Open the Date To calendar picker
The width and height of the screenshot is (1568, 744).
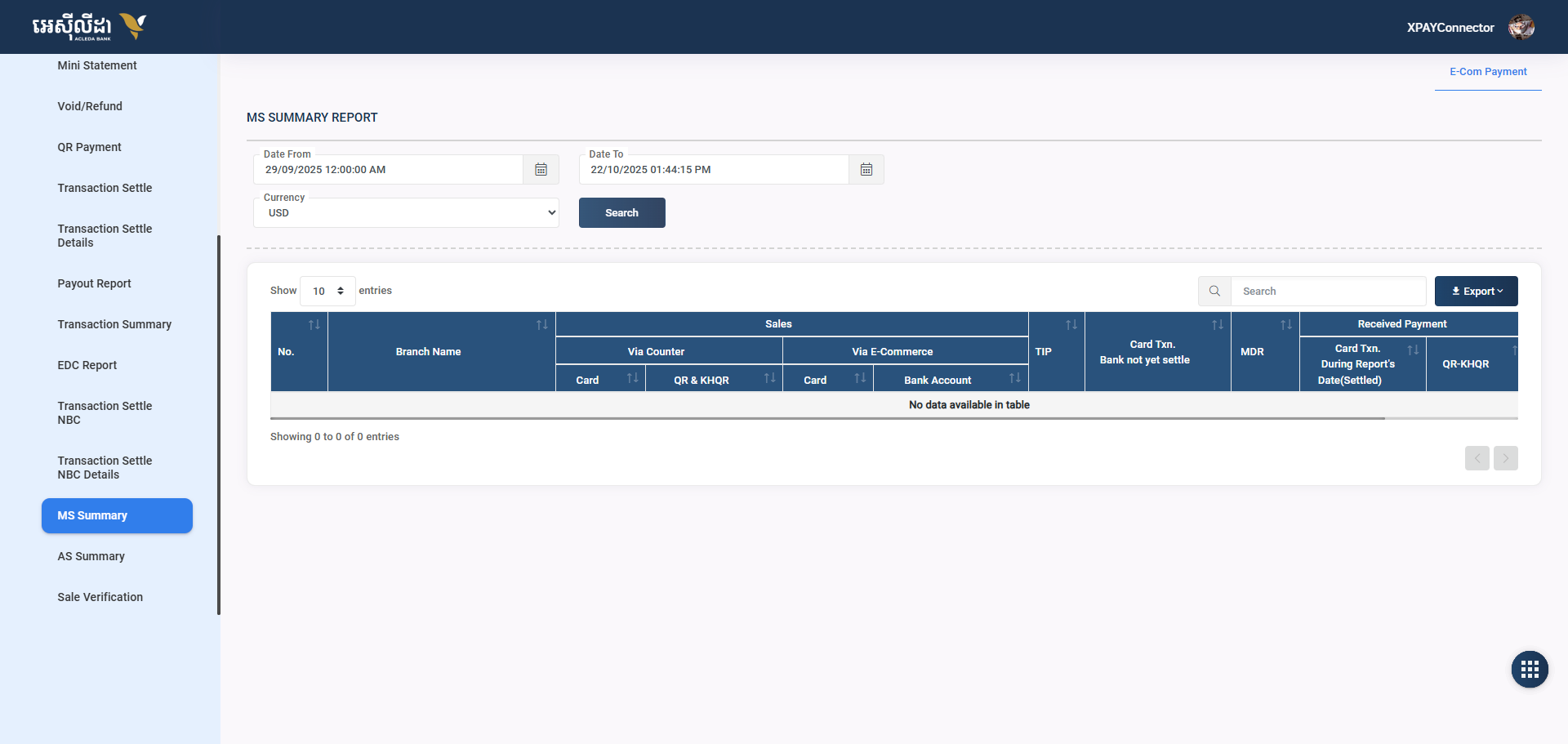click(866, 170)
